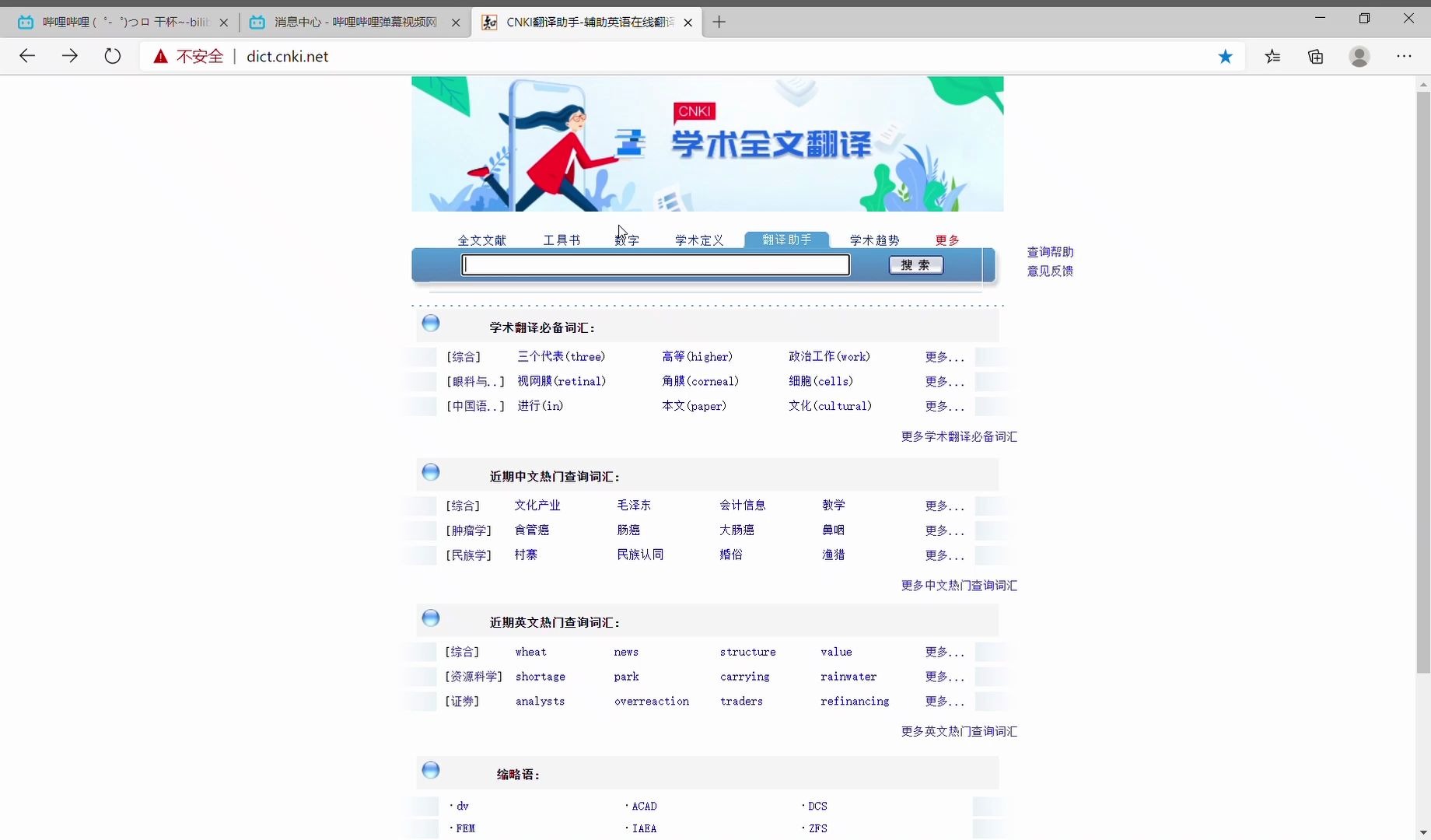Viewport: 1431px width, 840px height.
Task: Open the rainwater hot word
Action: click(848, 677)
